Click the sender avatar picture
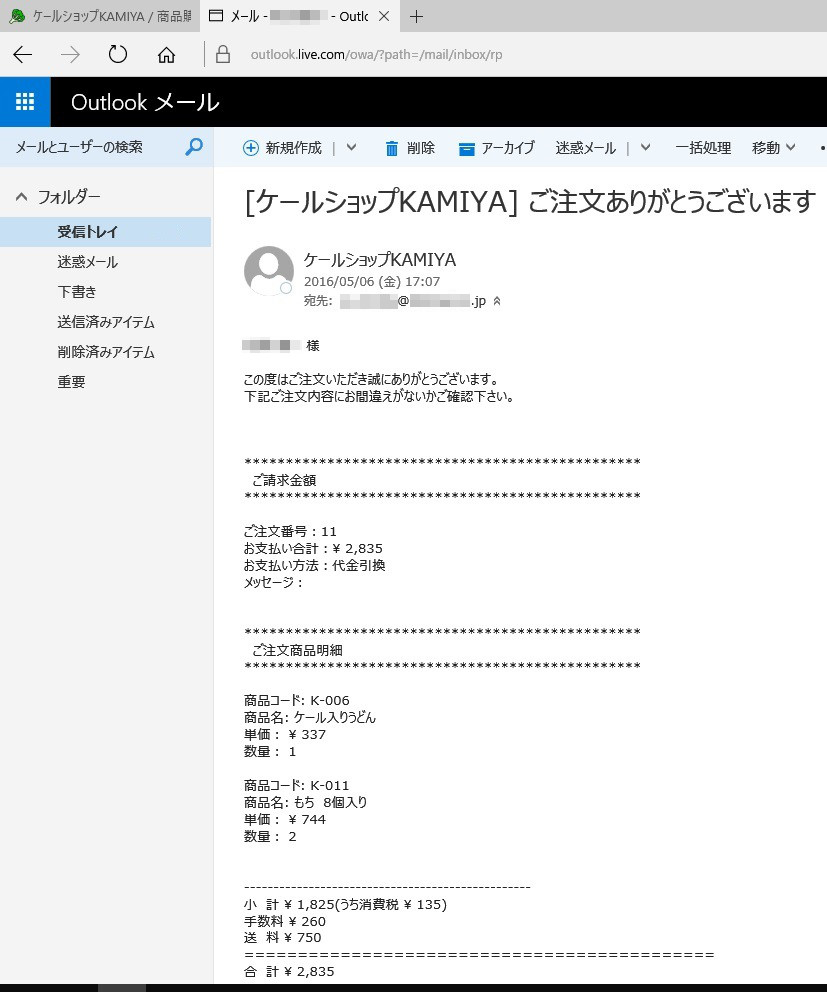 (x=268, y=271)
